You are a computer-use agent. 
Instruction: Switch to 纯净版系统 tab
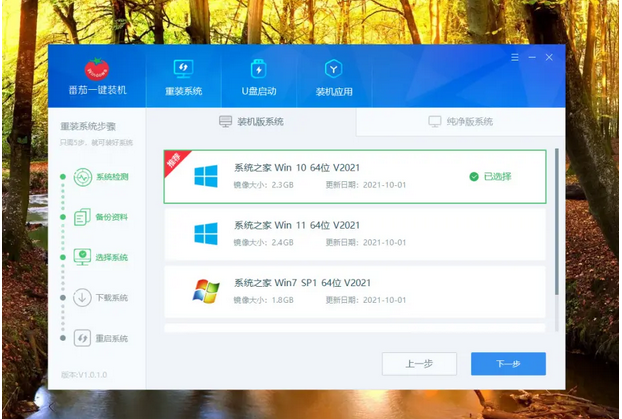[461, 121]
